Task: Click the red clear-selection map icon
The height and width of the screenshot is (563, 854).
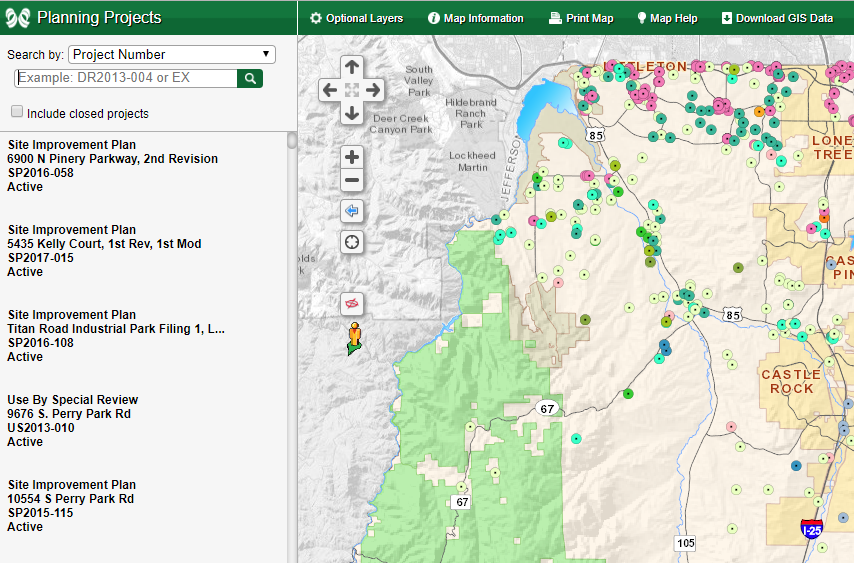Action: click(352, 302)
